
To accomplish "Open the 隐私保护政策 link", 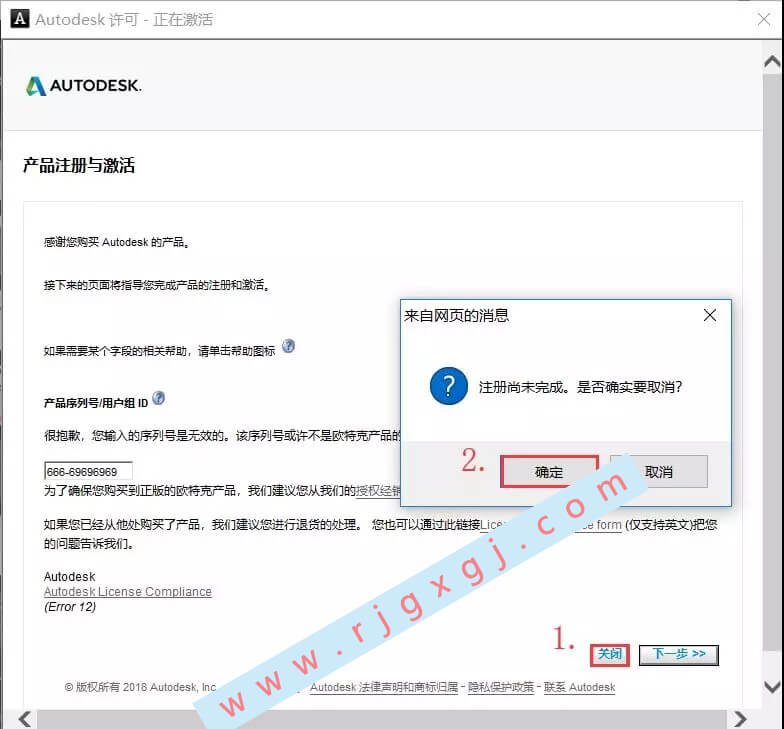I will coord(500,688).
